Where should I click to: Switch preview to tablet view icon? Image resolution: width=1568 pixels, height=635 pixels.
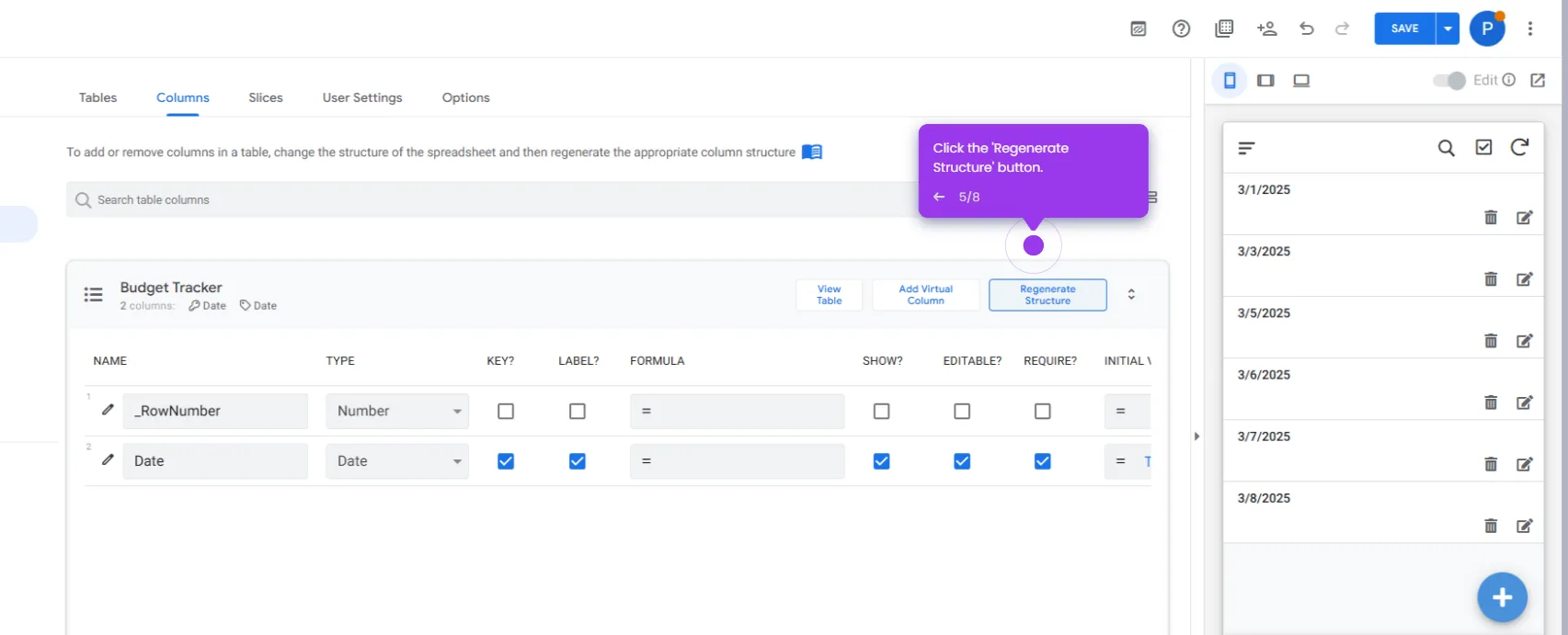(1265, 81)
